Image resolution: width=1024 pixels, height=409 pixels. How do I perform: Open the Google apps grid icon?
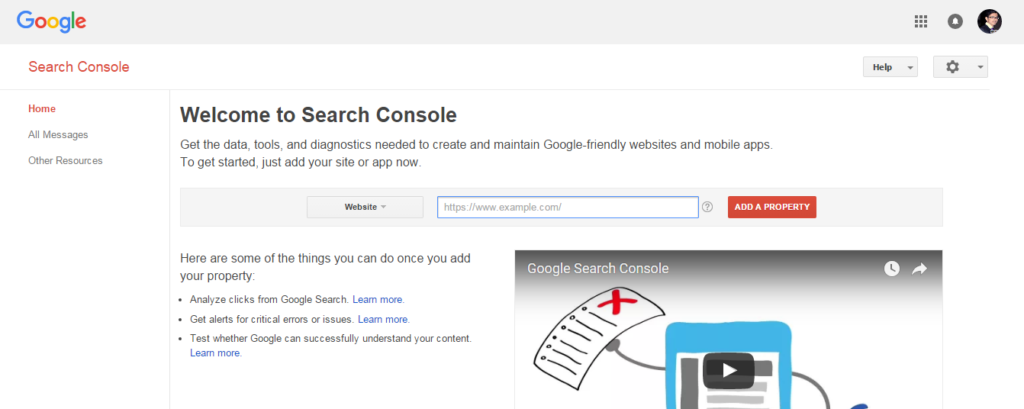(x=921, y=21)
